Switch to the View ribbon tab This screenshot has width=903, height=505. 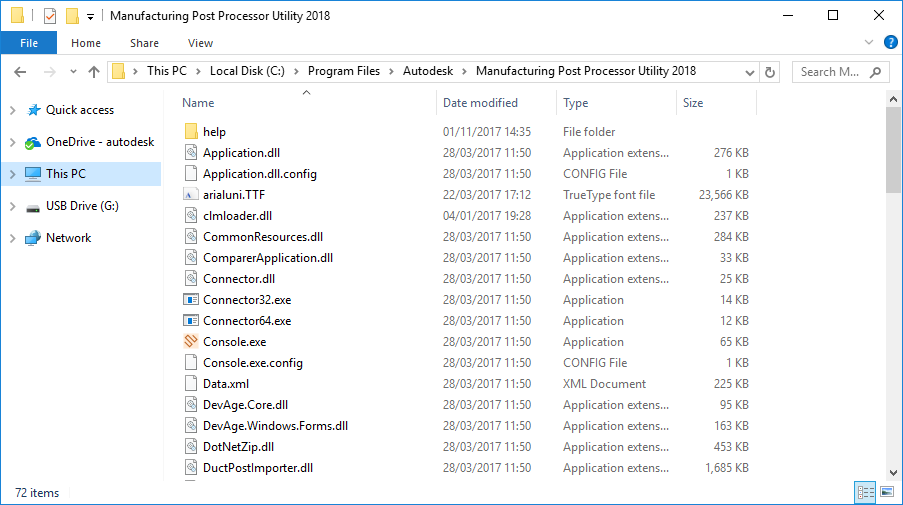(x=200, y=43)
